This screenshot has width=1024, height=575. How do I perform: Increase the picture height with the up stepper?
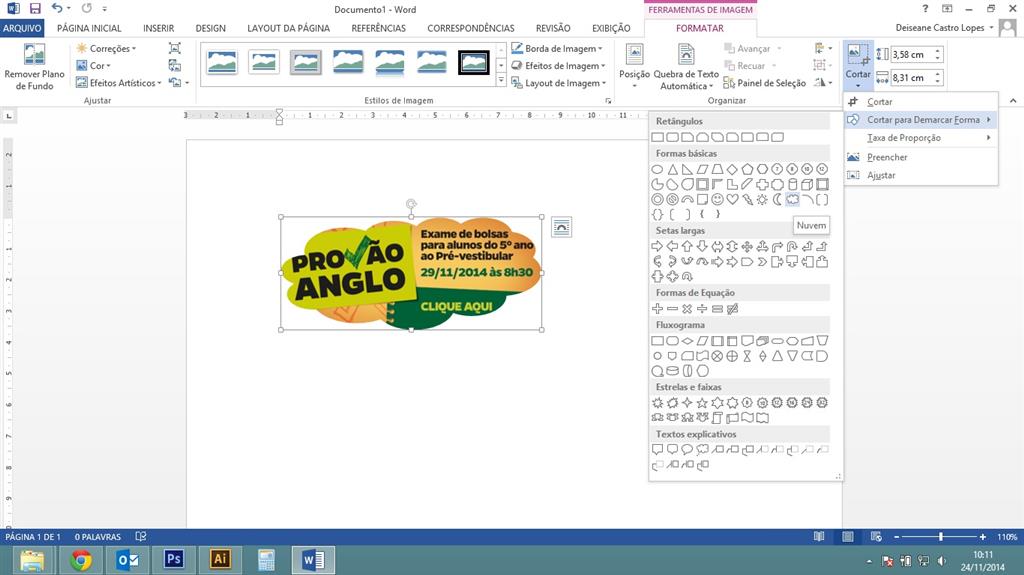click(x=938, y=50)
